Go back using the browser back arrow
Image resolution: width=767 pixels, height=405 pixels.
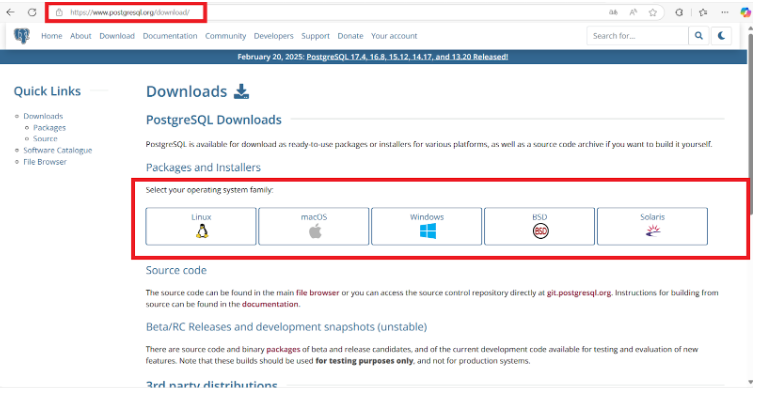11,12
